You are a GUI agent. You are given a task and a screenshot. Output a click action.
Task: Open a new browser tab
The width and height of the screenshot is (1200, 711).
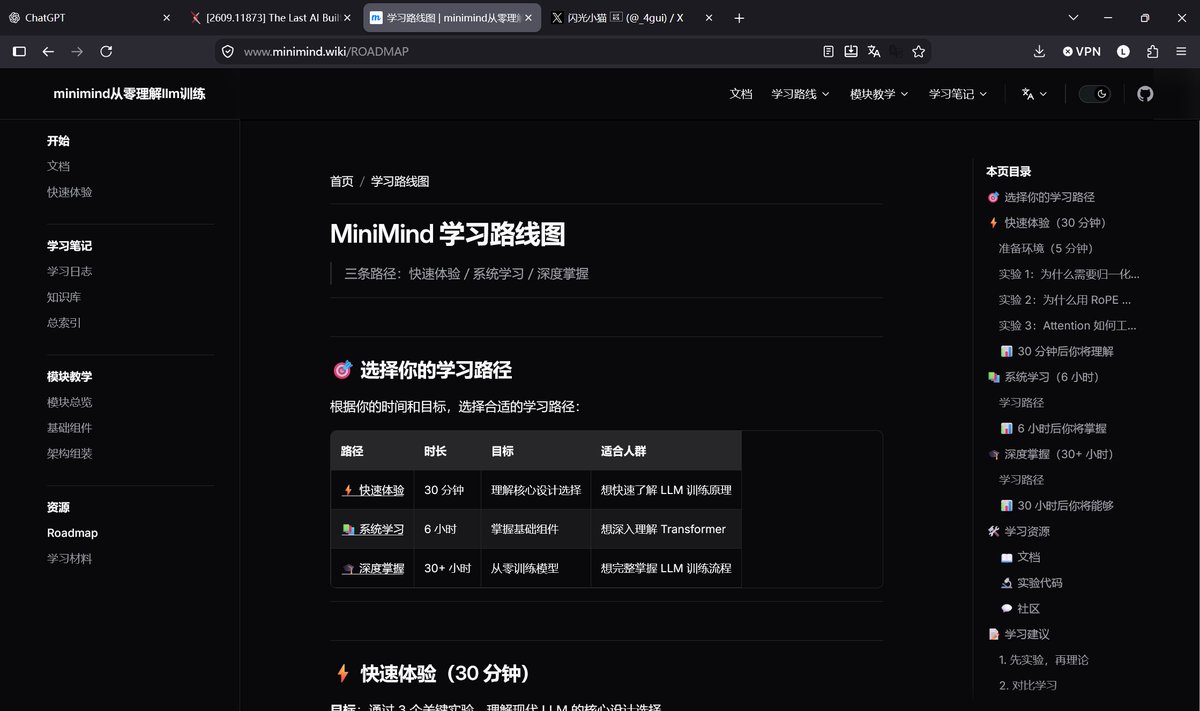click(x=739, y=18)
